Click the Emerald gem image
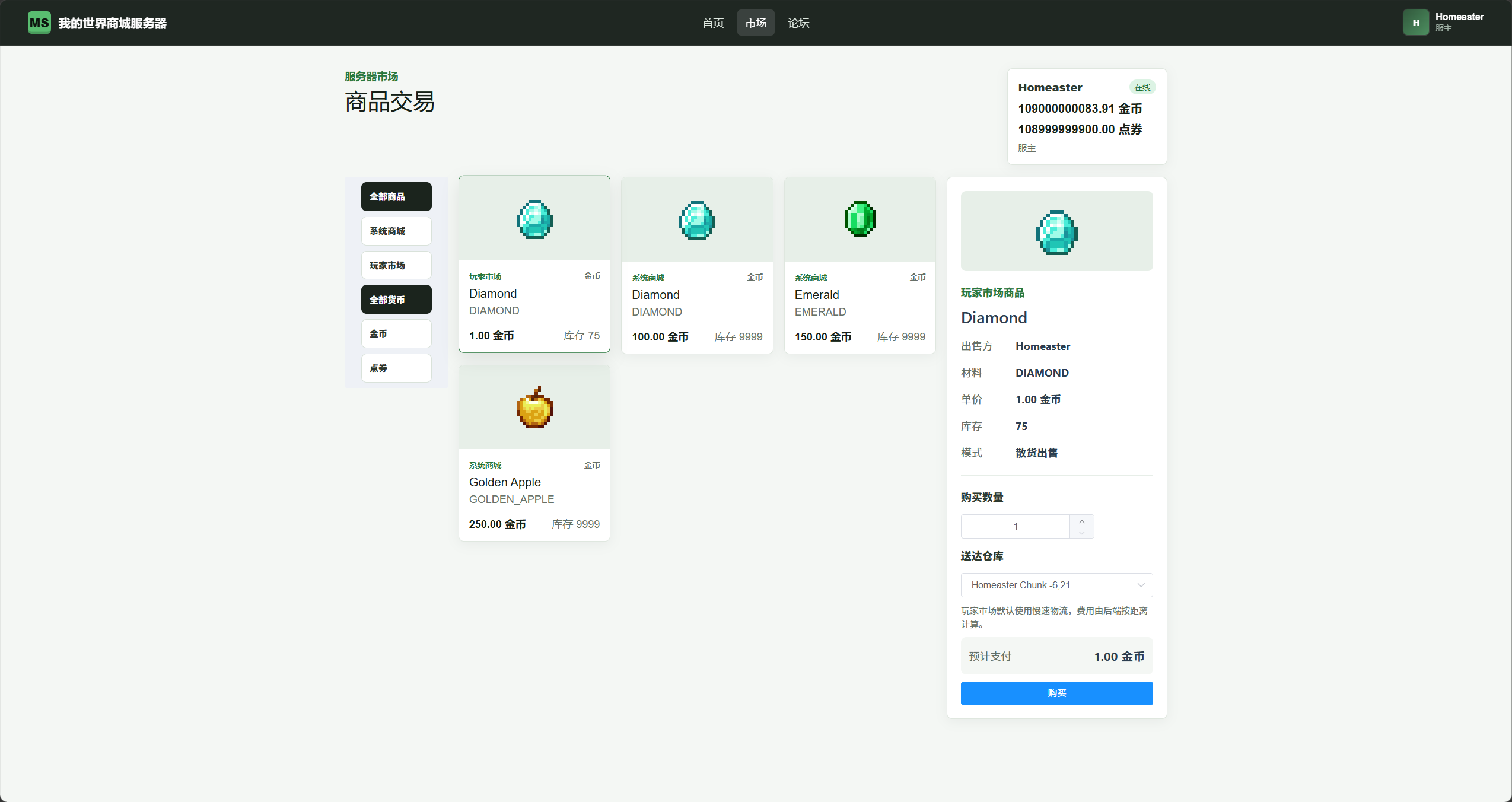 click(860, 219)
